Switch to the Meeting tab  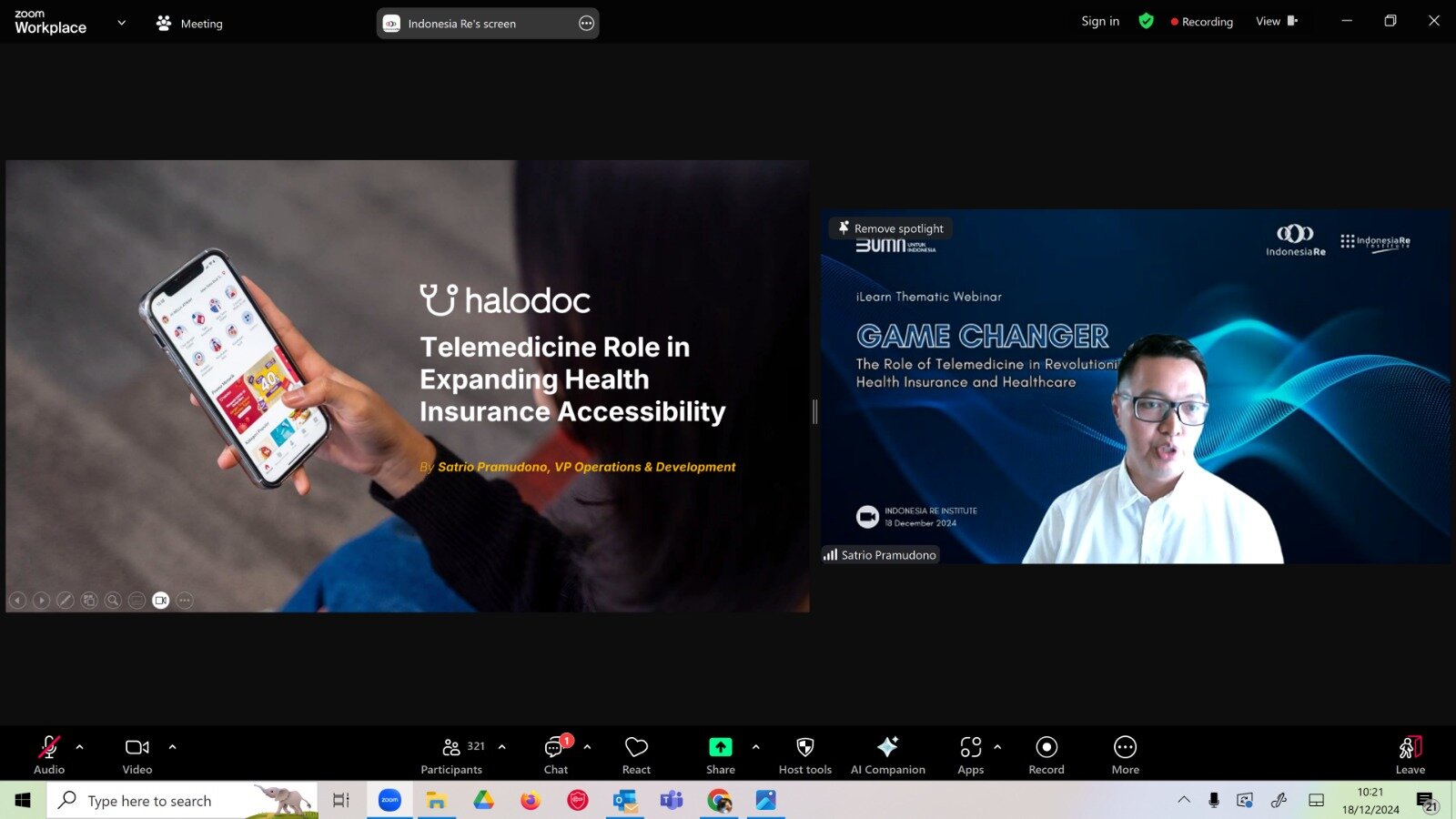click(189, 24)
